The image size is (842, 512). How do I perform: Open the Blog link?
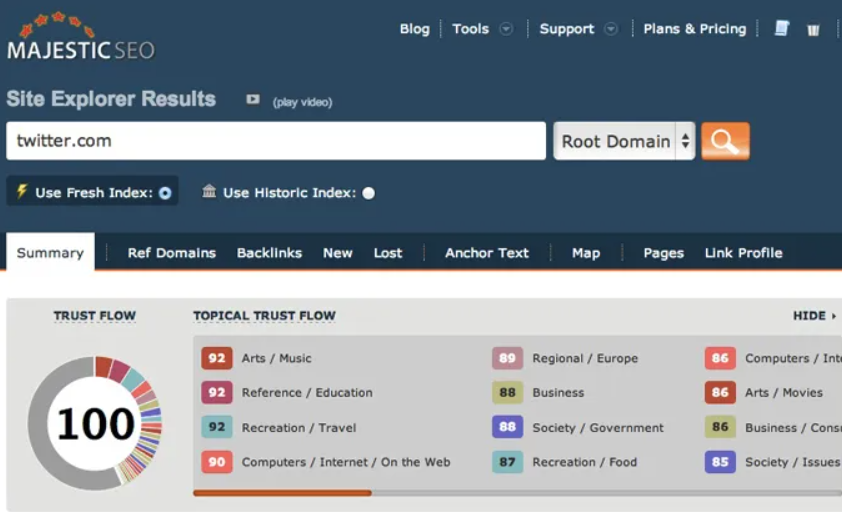[414, 29]
